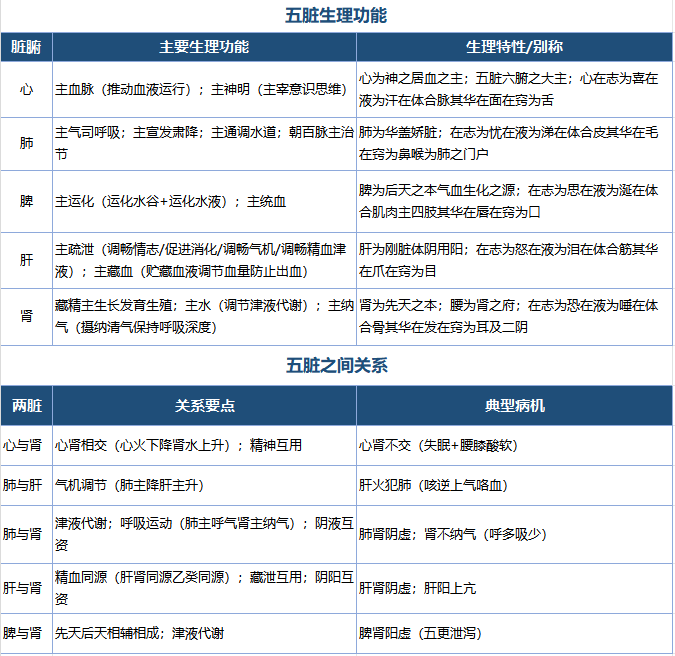Click cell 心肾相交（心火下降肾水上升）
Image resolution: width=675 pixels, height=656 pixels.
204,446
